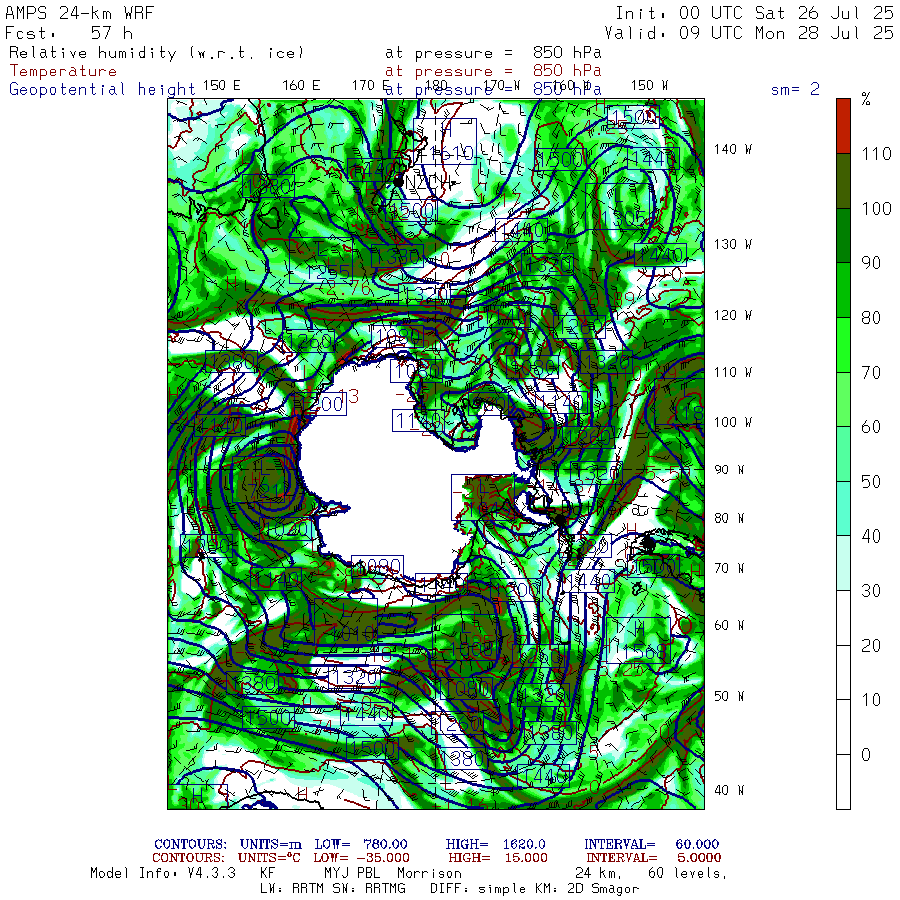Click the '90 W' longitude label

coord(729,470)
